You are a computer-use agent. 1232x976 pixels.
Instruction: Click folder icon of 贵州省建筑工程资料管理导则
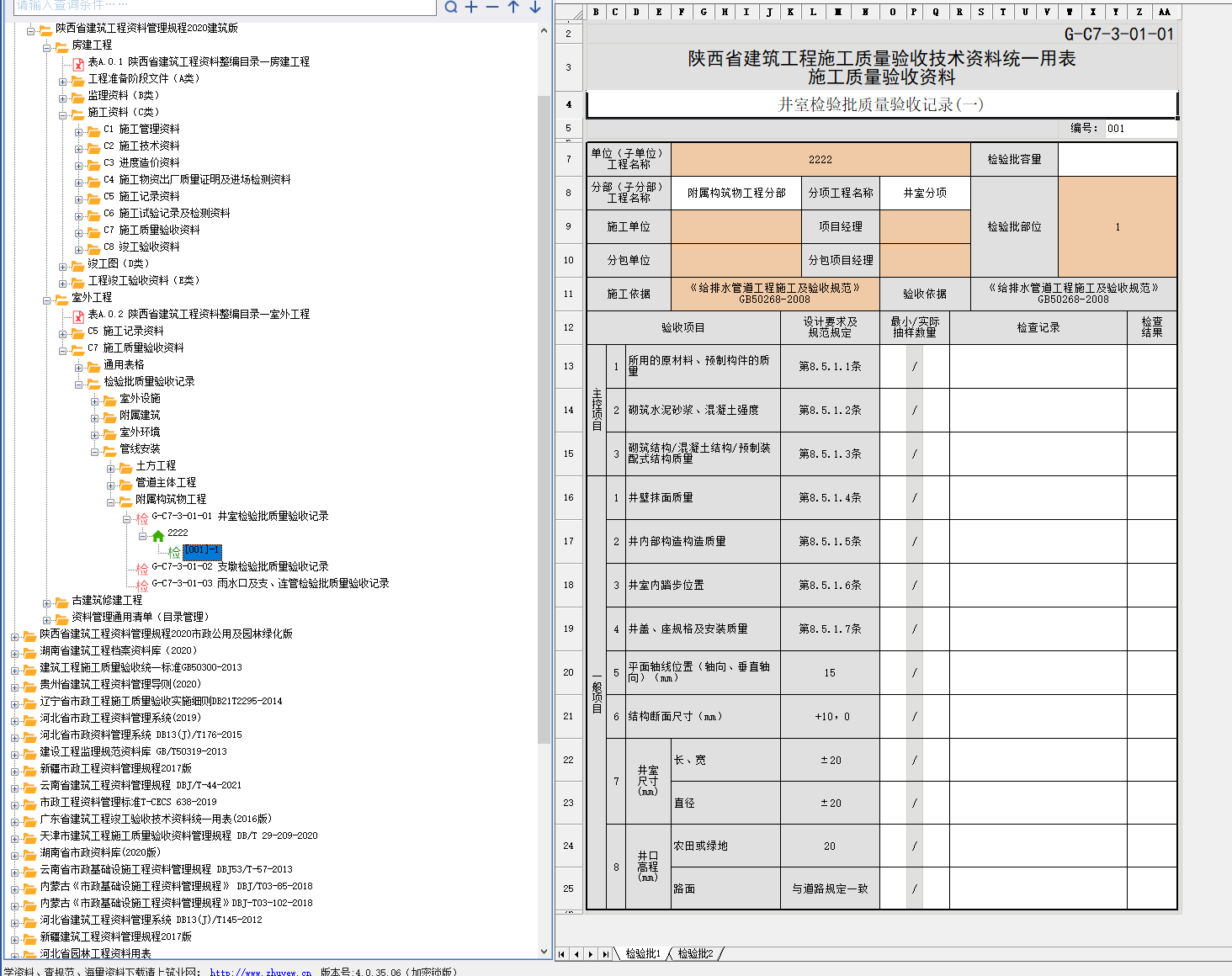pos(29,685)
